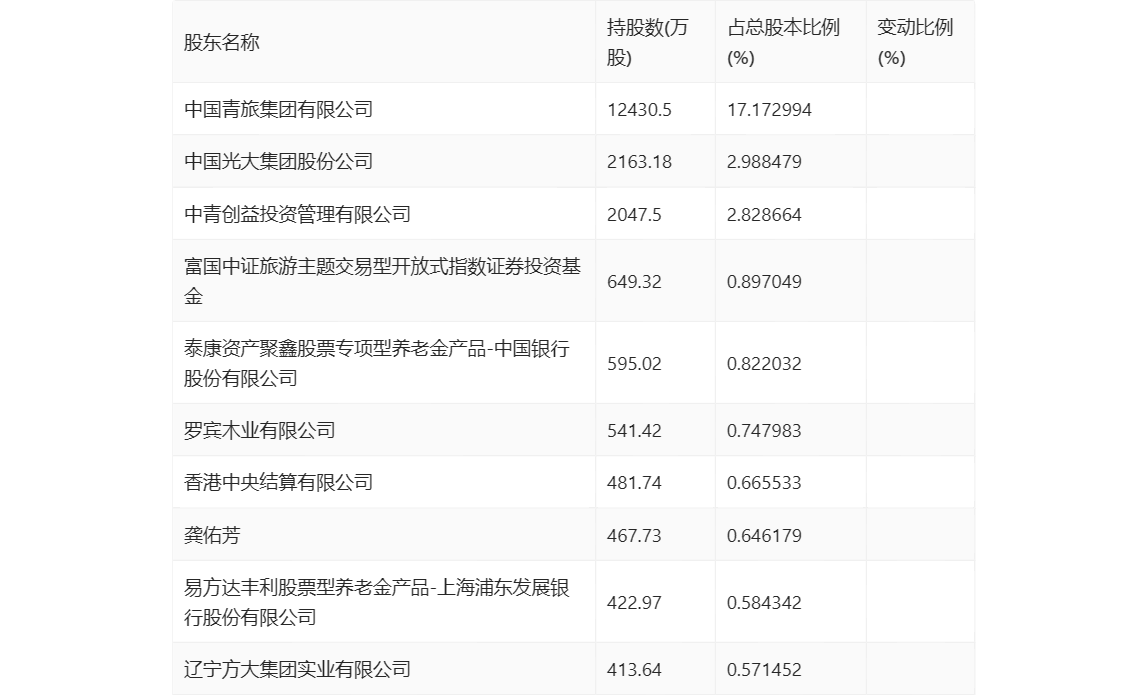Select the 12430.5 shareholding value

click(639, 110)
